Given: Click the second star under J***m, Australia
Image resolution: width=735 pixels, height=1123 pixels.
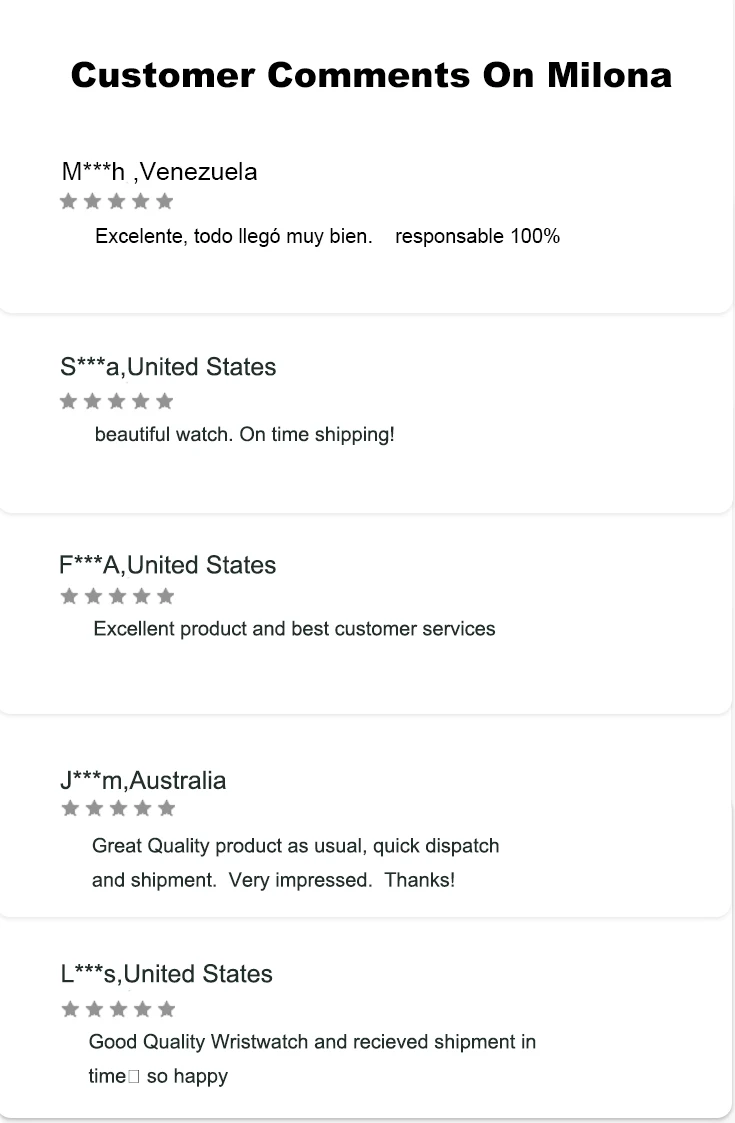Looking at the screenshot, I should (93, 808).
